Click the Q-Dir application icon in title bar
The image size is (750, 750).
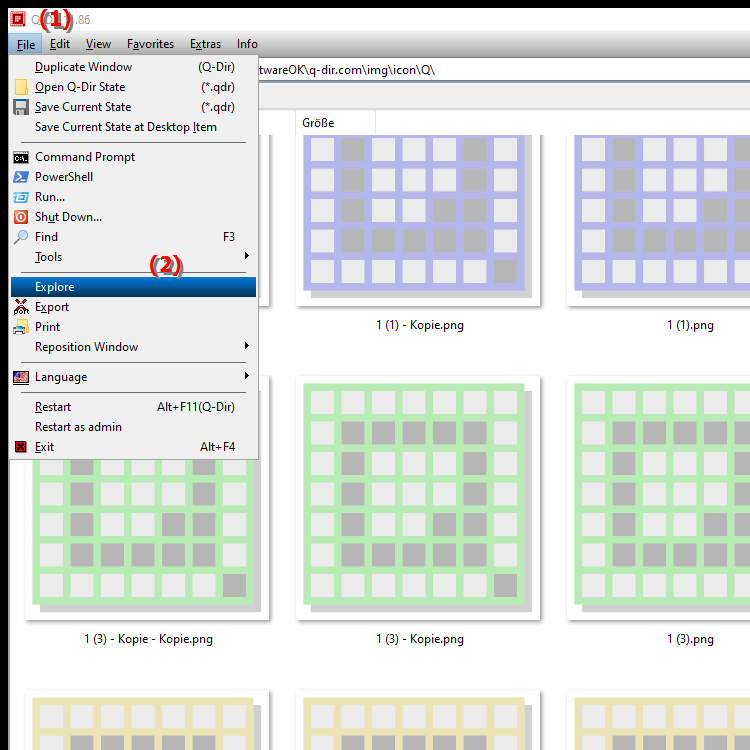[x=18, y=19]
